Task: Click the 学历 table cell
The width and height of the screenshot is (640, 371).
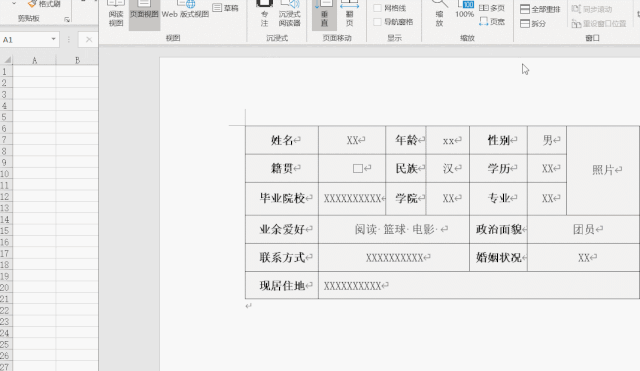Action: [x=498, y=168]
